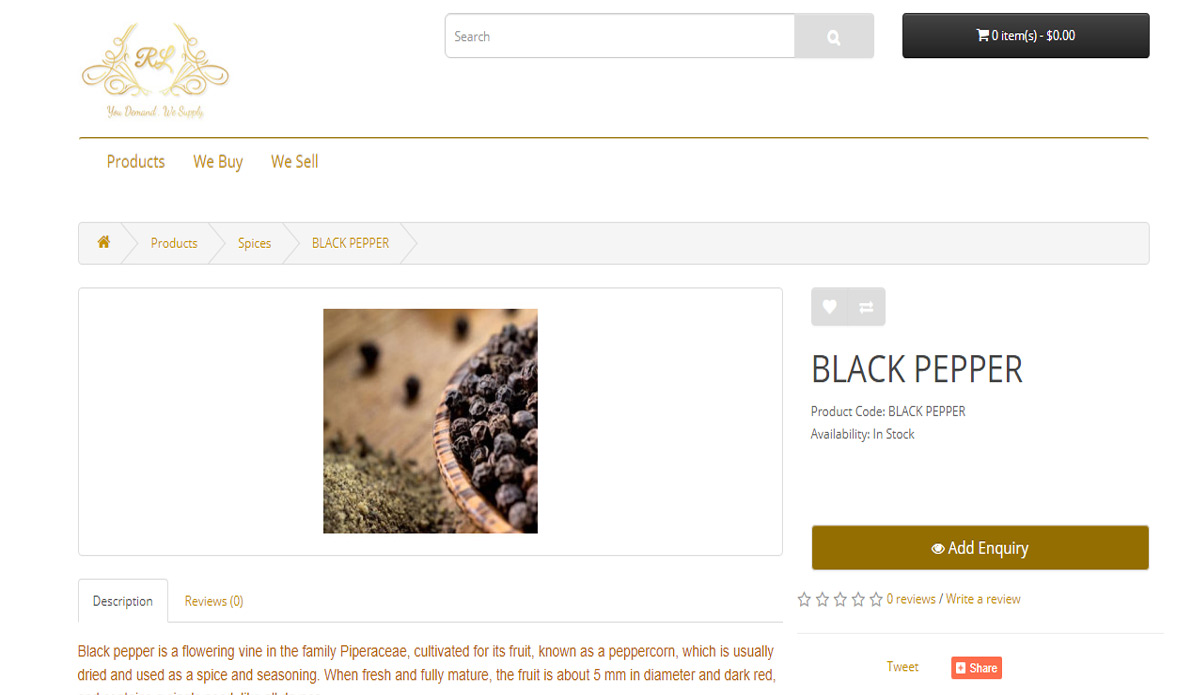Click the Add Enquiry button
The height and width of the screenshot is (695, 1200).
(x=980, y=548)
